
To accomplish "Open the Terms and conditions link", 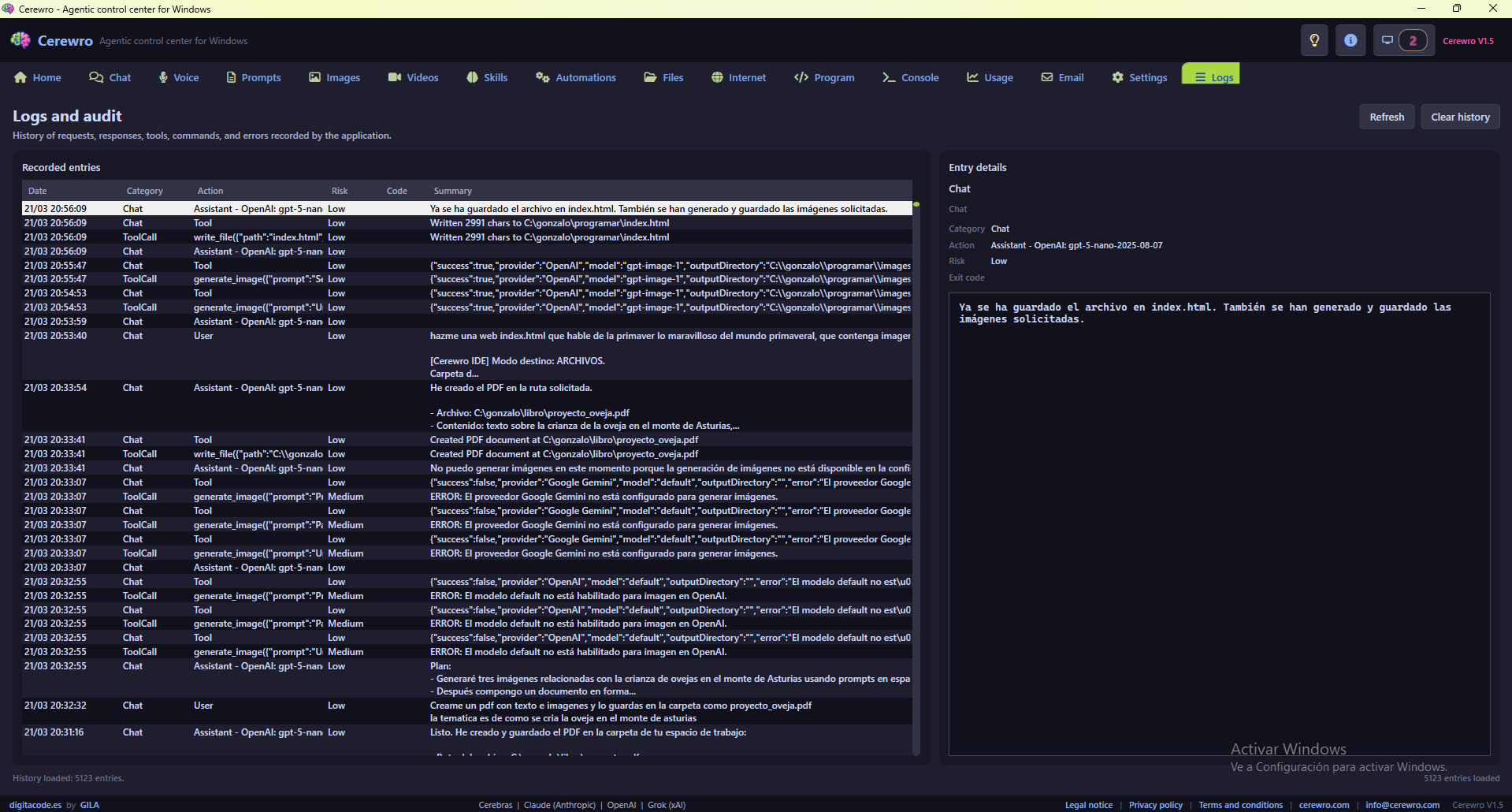I will tap(1241, 805).
